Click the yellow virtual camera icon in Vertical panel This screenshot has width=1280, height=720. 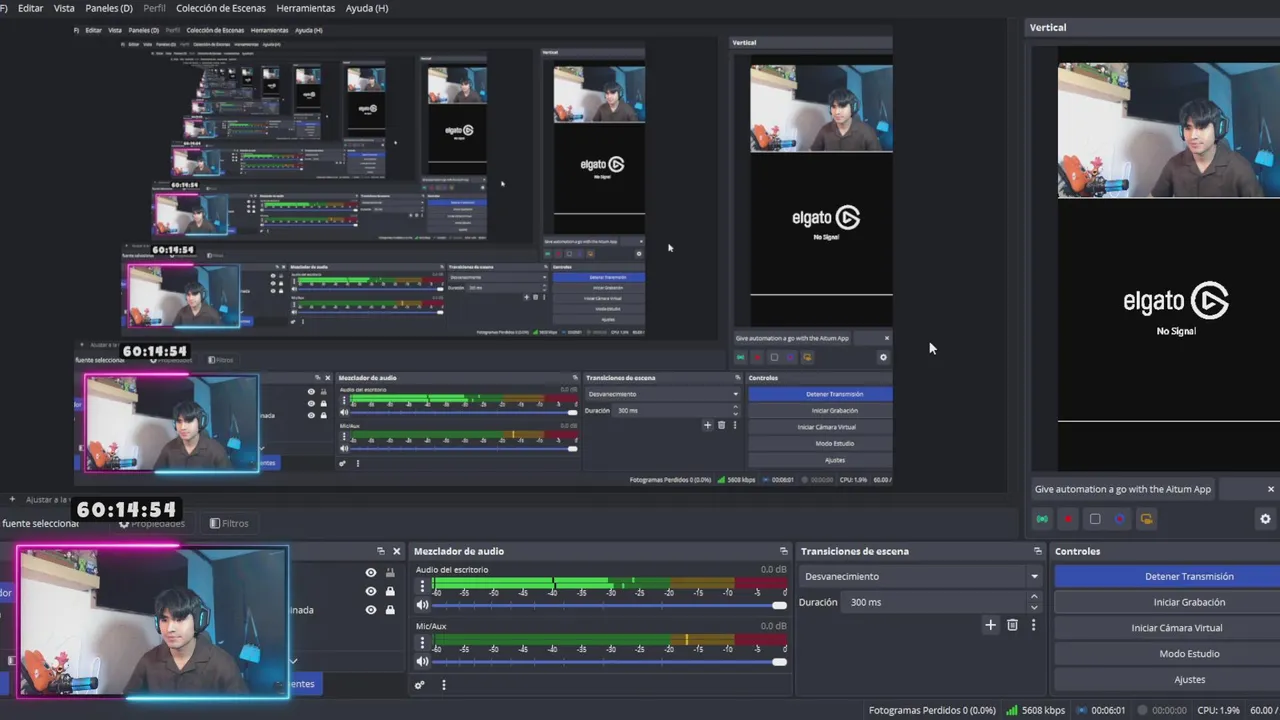click(1146, 519)
